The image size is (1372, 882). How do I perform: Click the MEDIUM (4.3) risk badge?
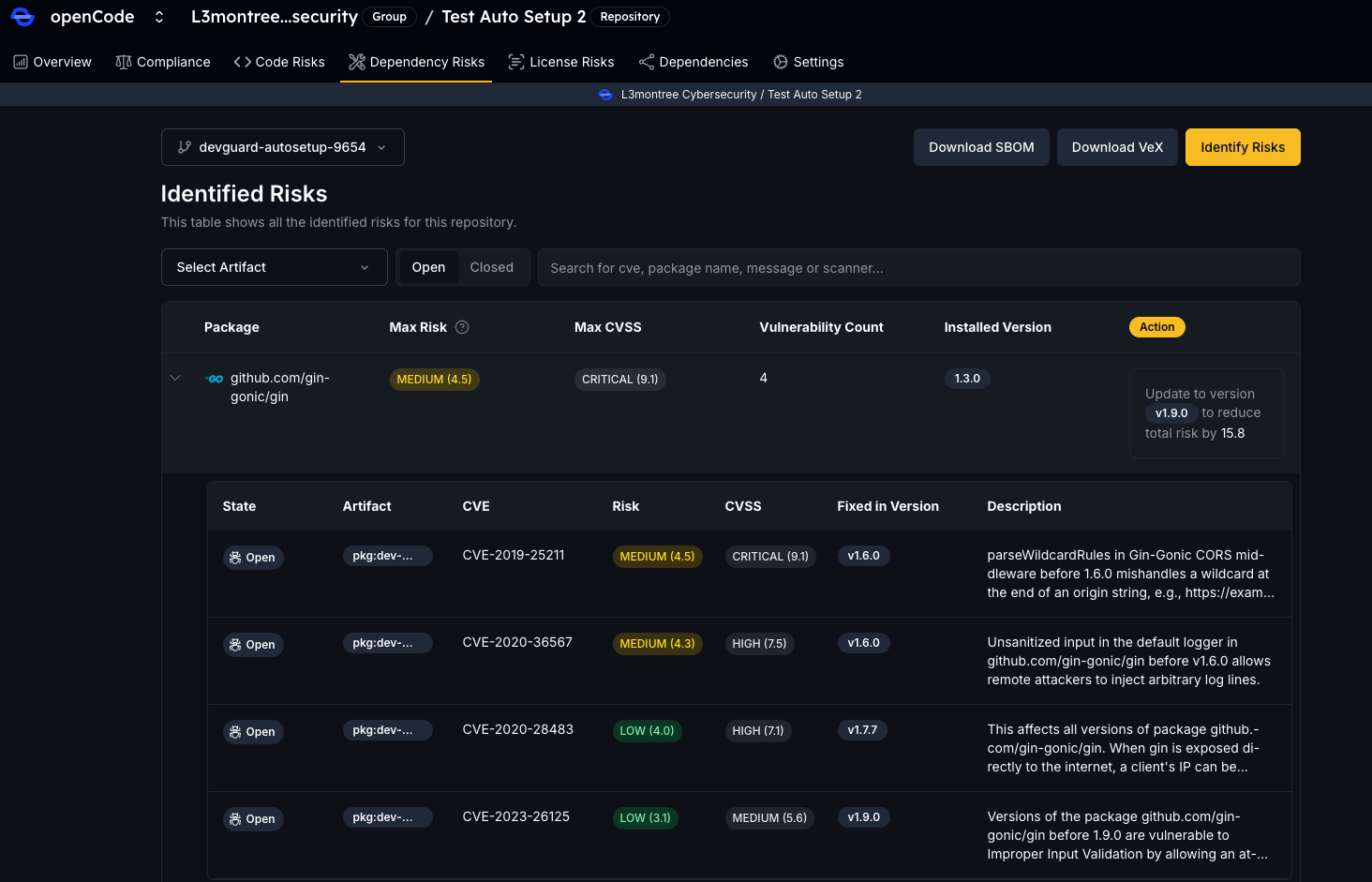(x=657, y=644)
